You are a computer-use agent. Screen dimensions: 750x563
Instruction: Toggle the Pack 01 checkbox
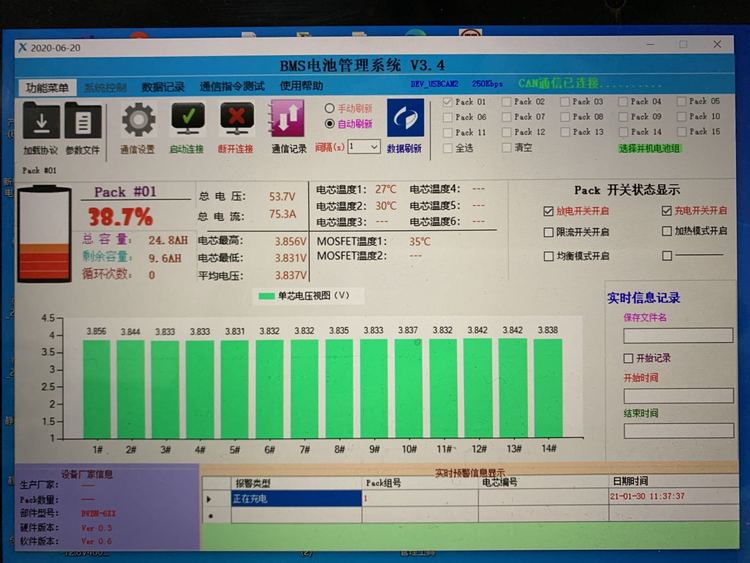coord(448,102)
